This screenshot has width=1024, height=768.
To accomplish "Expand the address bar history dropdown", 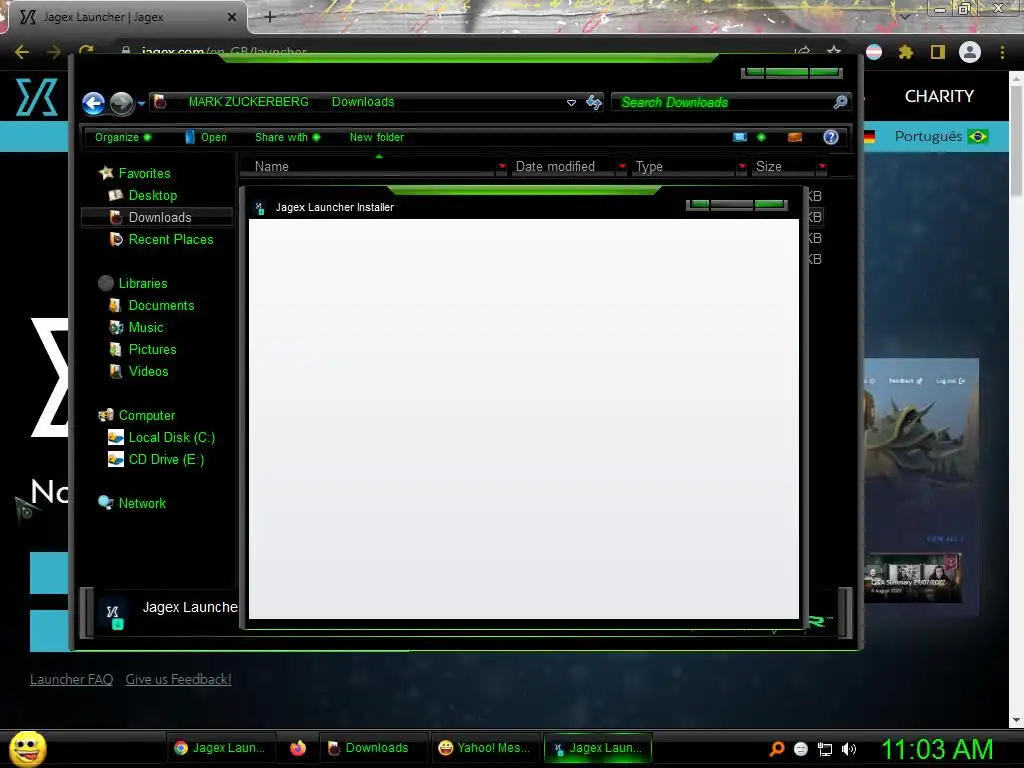I will [571, 103].
